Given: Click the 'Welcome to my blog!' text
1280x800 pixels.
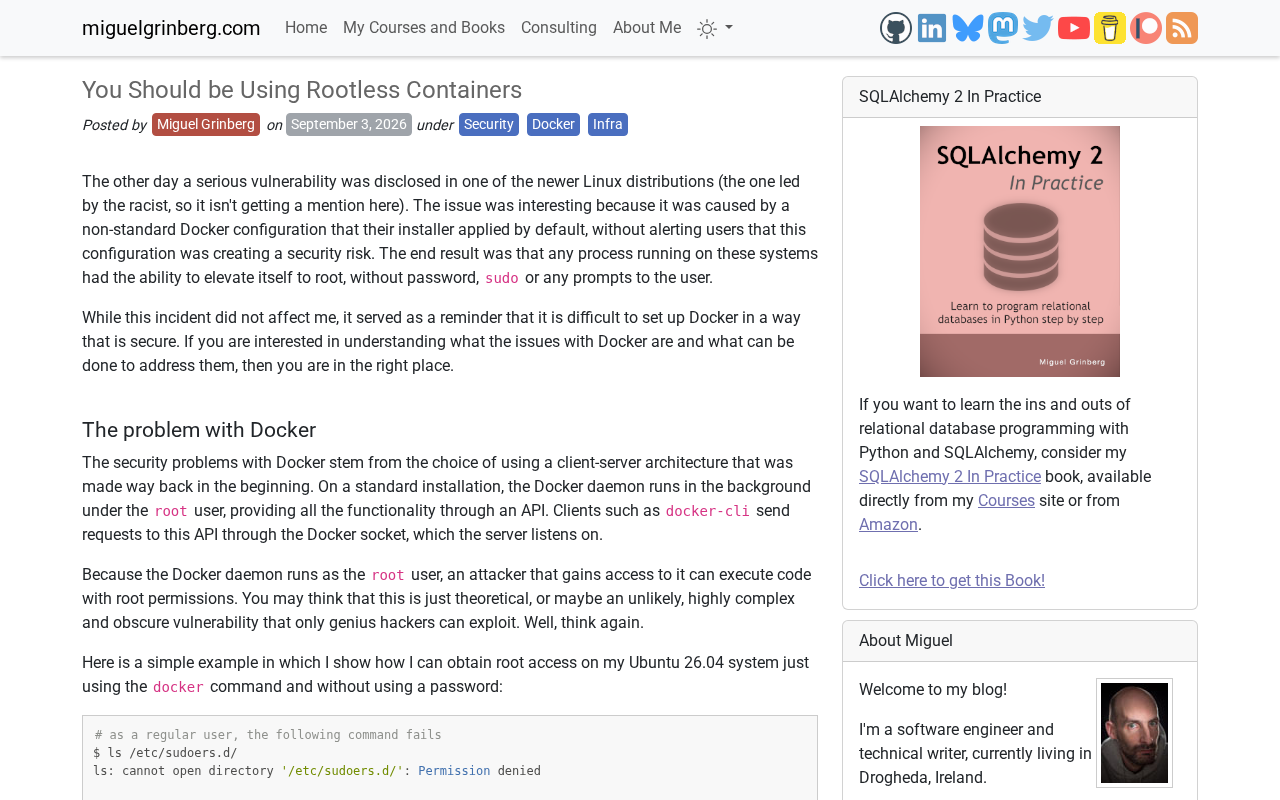Looking at the screenshot, I should tap(933, 690).
